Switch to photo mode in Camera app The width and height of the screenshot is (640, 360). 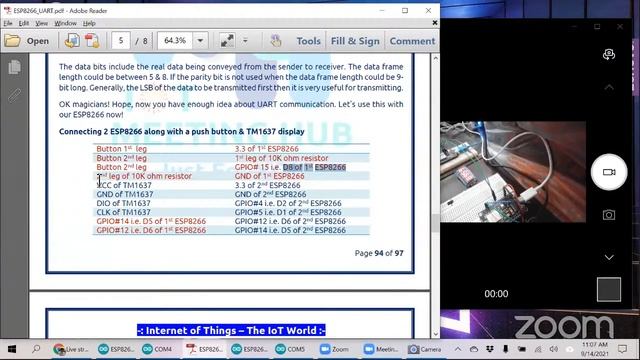(x=609, y=215)
